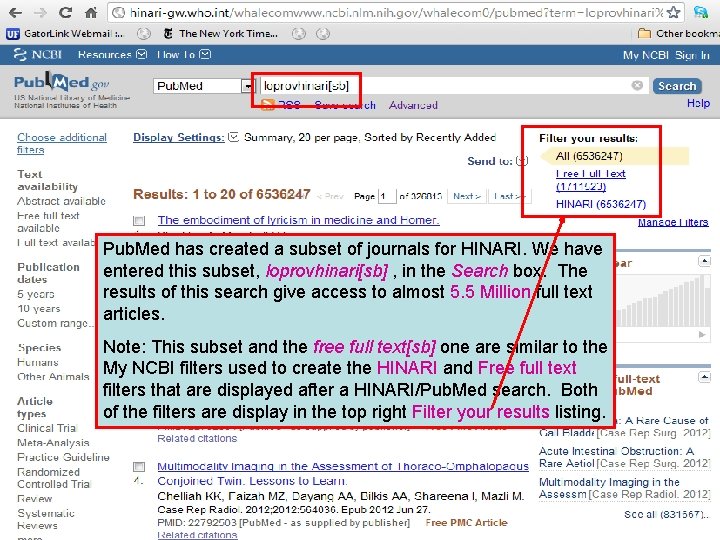Open the Resources menu

[x=112, y=55]
